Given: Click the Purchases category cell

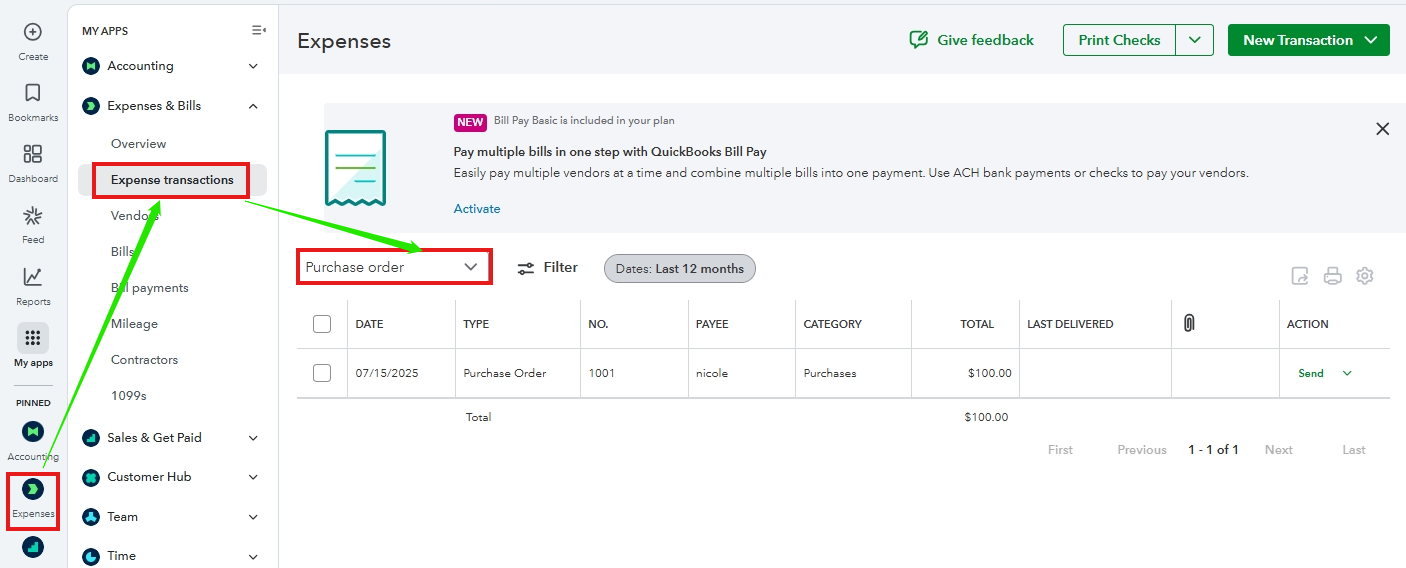Looking at the screenshot, I should pos(830,373).
